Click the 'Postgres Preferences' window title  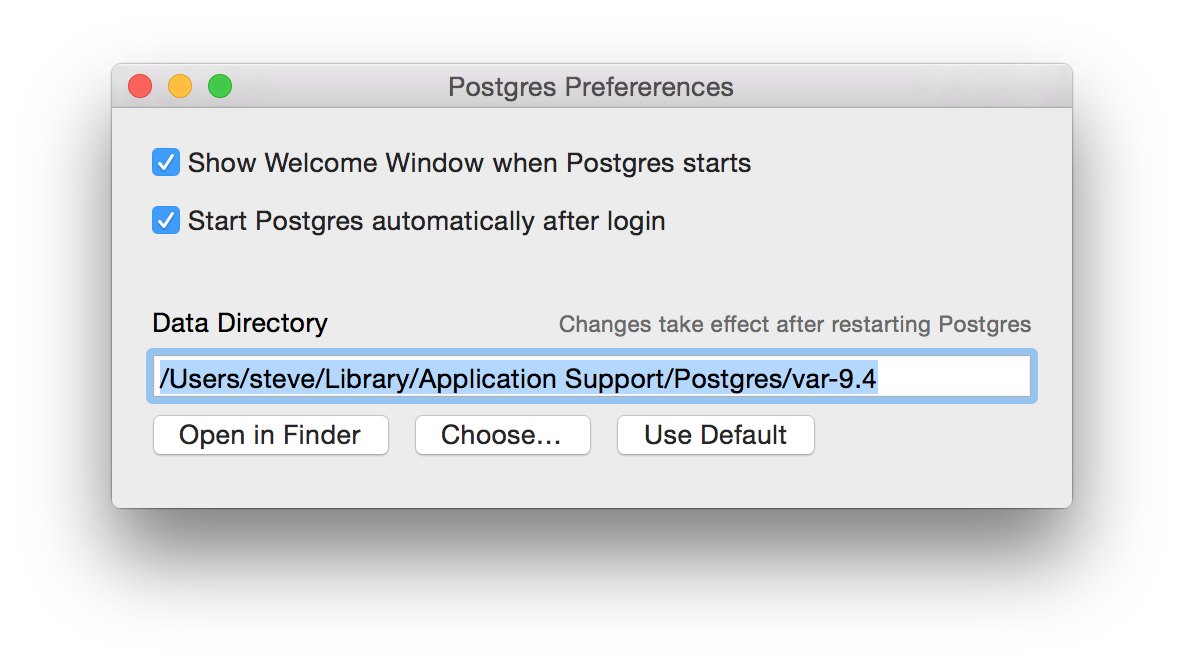coord(590,87)
